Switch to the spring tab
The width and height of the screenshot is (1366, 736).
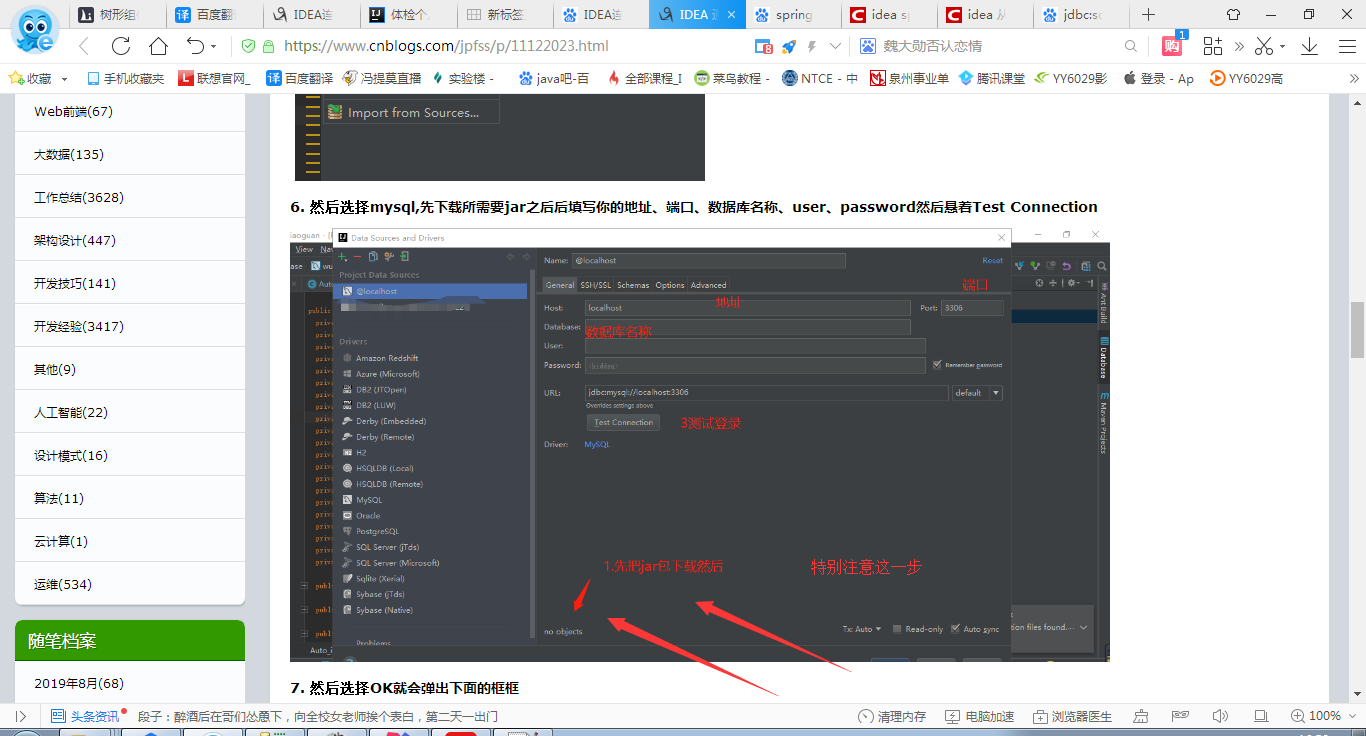(793, 15)
